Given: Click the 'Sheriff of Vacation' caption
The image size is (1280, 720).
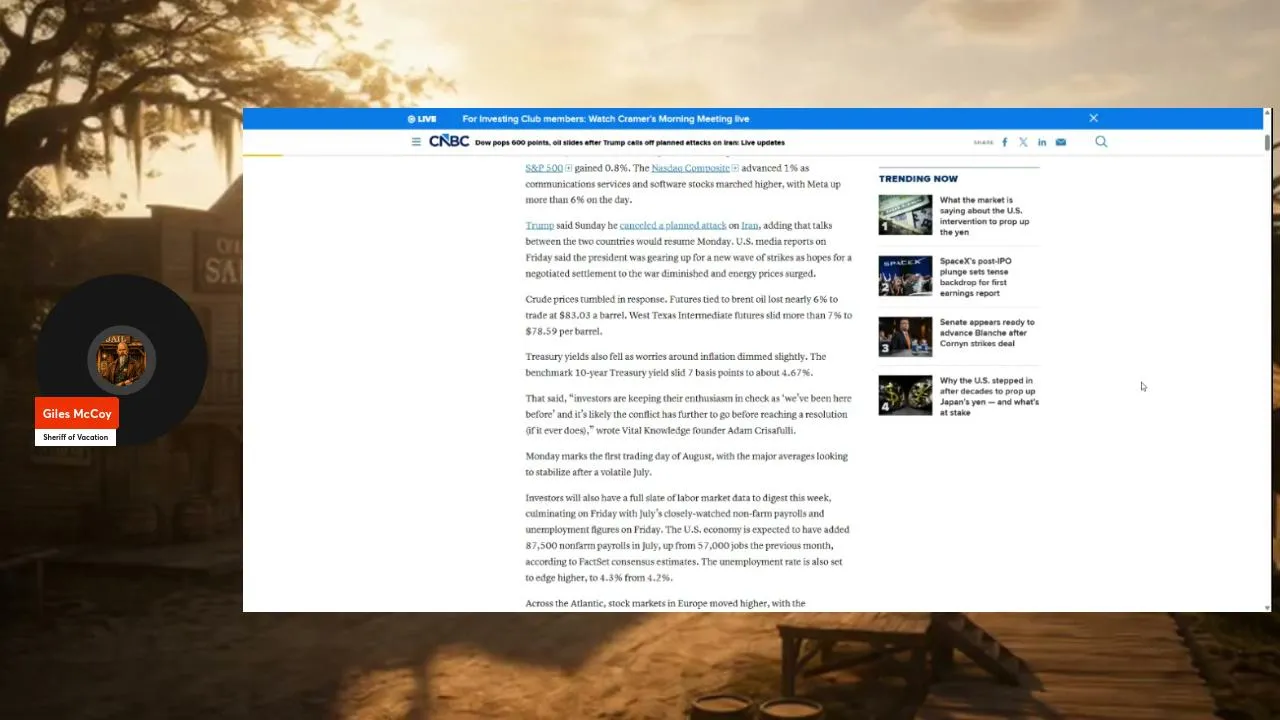Looking at the screenshot, I should click(x=76, y=437).
